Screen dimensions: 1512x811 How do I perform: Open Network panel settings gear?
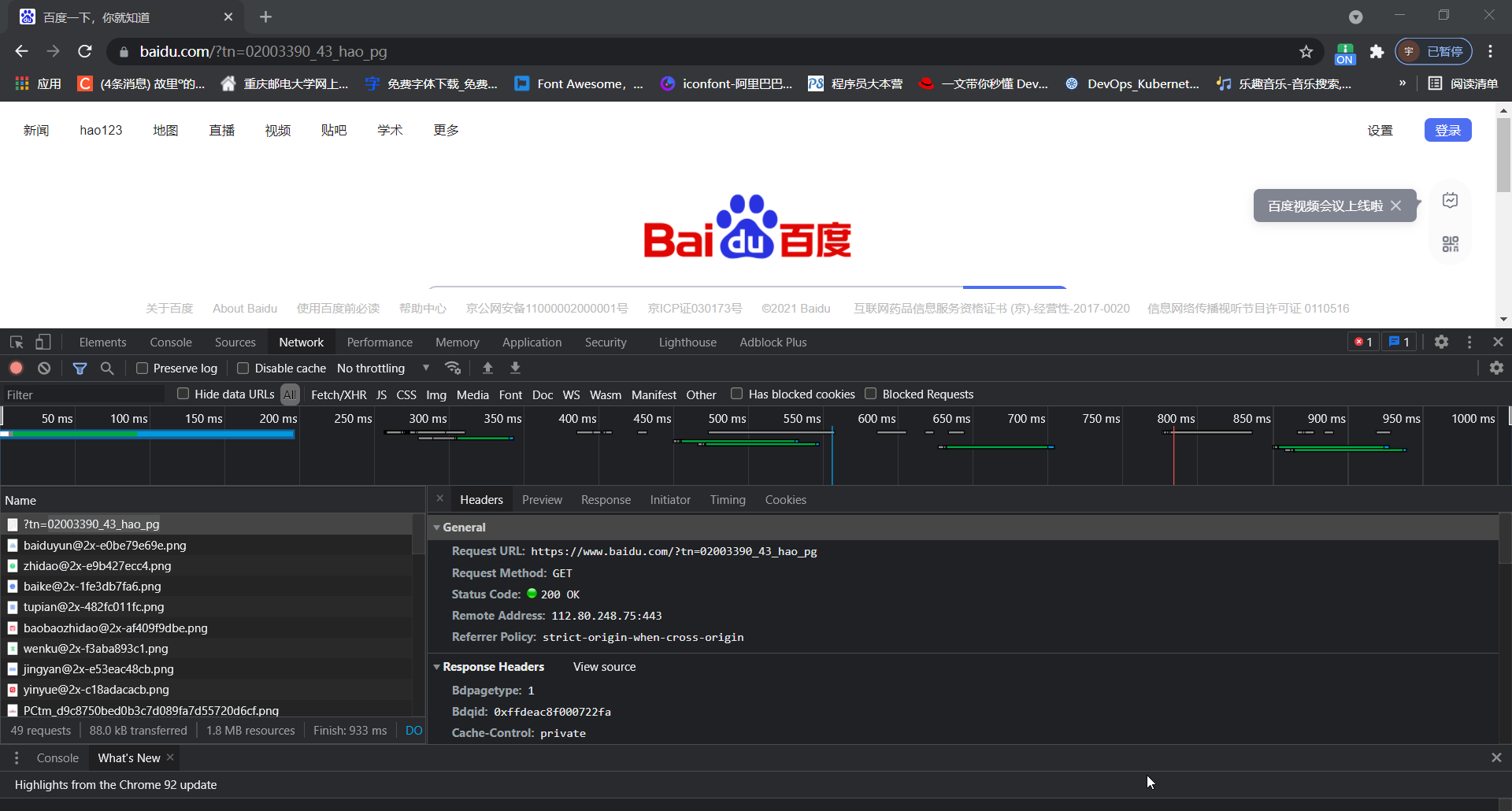coord(1496,368)
